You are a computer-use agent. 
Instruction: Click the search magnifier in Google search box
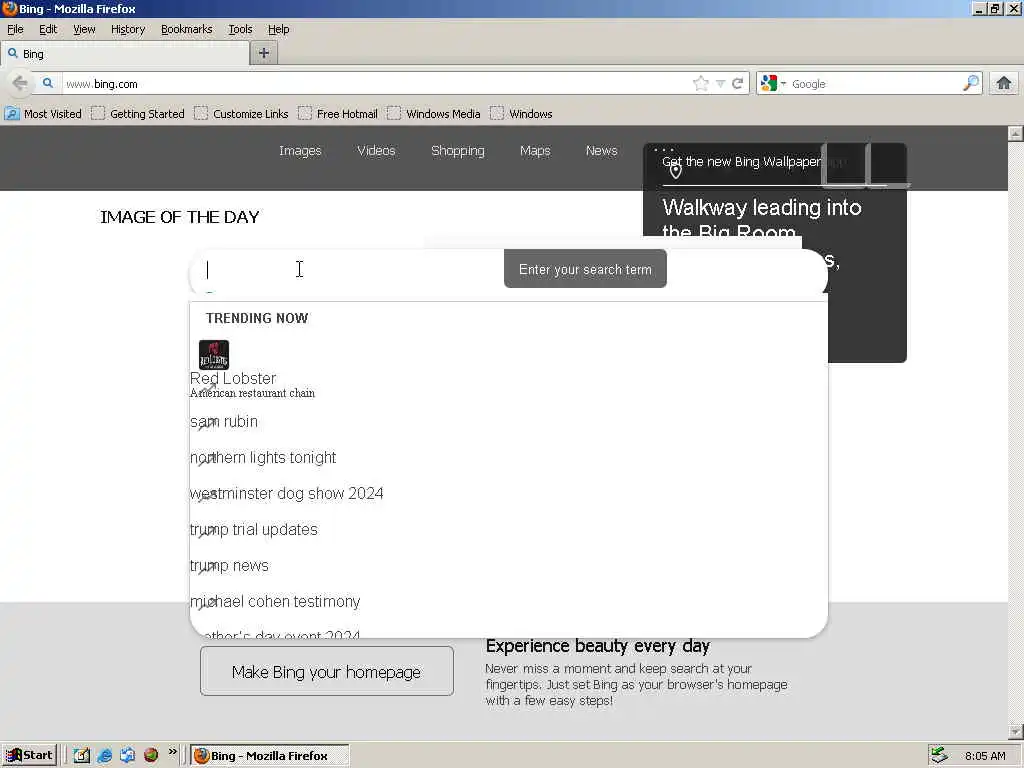click(x=971, y=83)
